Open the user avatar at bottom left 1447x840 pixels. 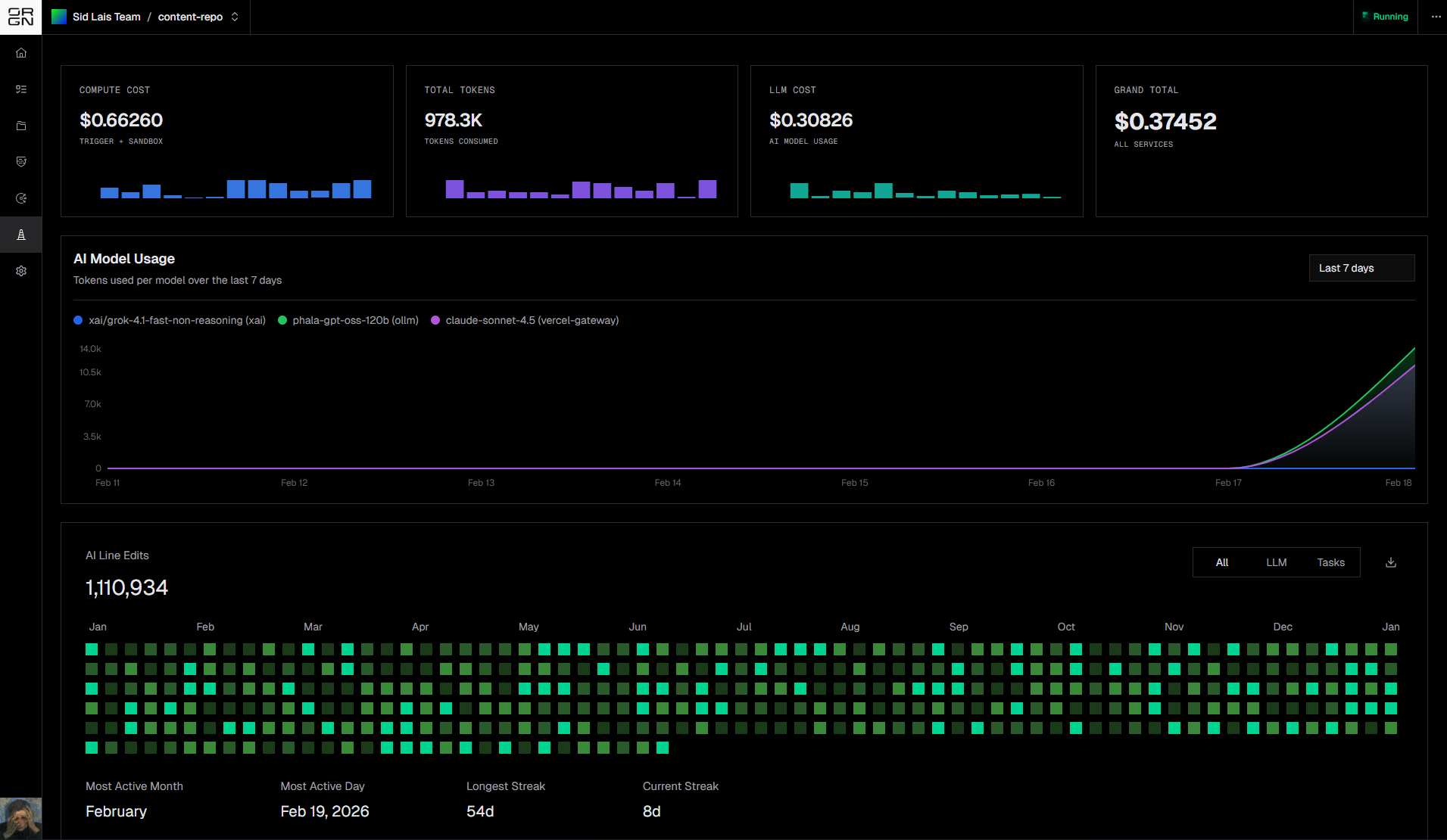[x=20, y=819]
